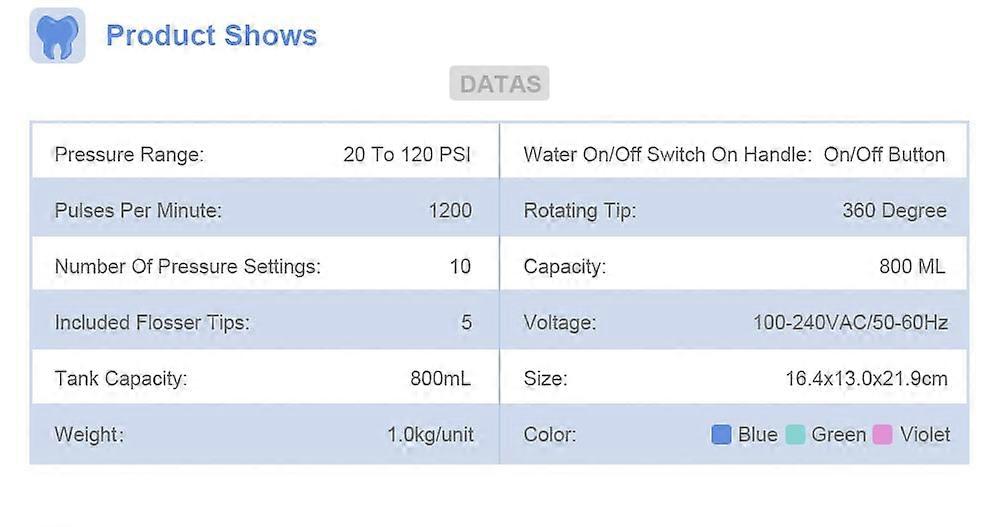This screenshot has height=527, width=1000.
Task: Click the Rotating Tip label
Action: tap(580, 211)
